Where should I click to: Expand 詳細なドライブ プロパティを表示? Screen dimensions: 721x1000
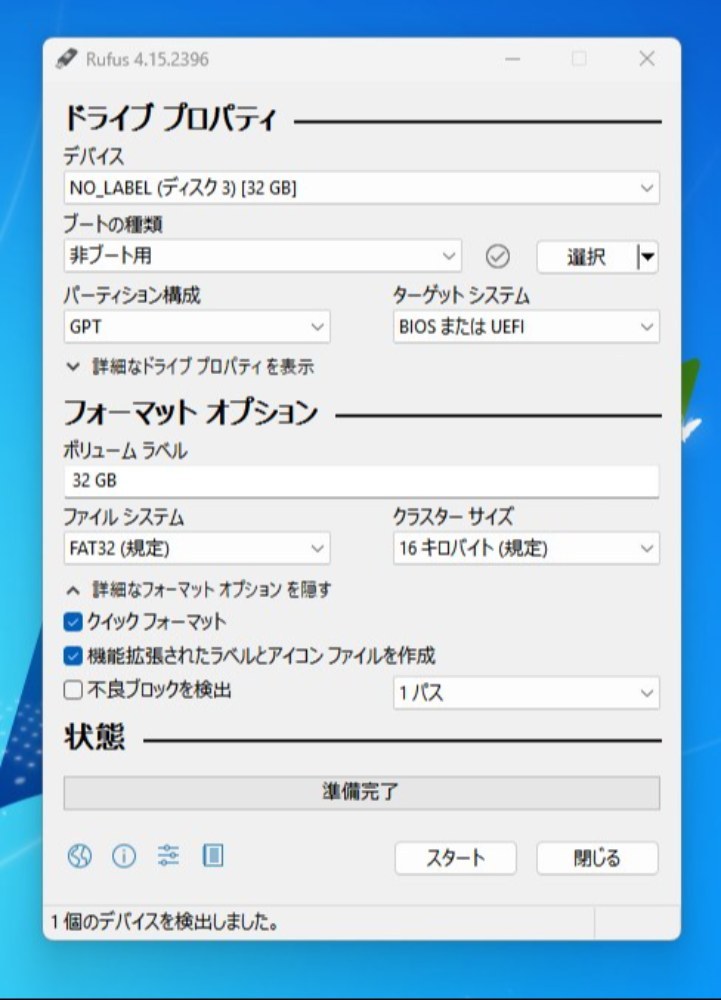(x=190, y=367)
